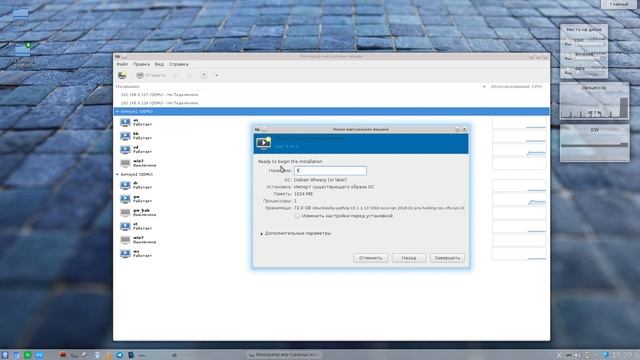The height and width of the screenshot is (360, 640).
Task: Open the Справка menu
Action: (x=179, y=64)
